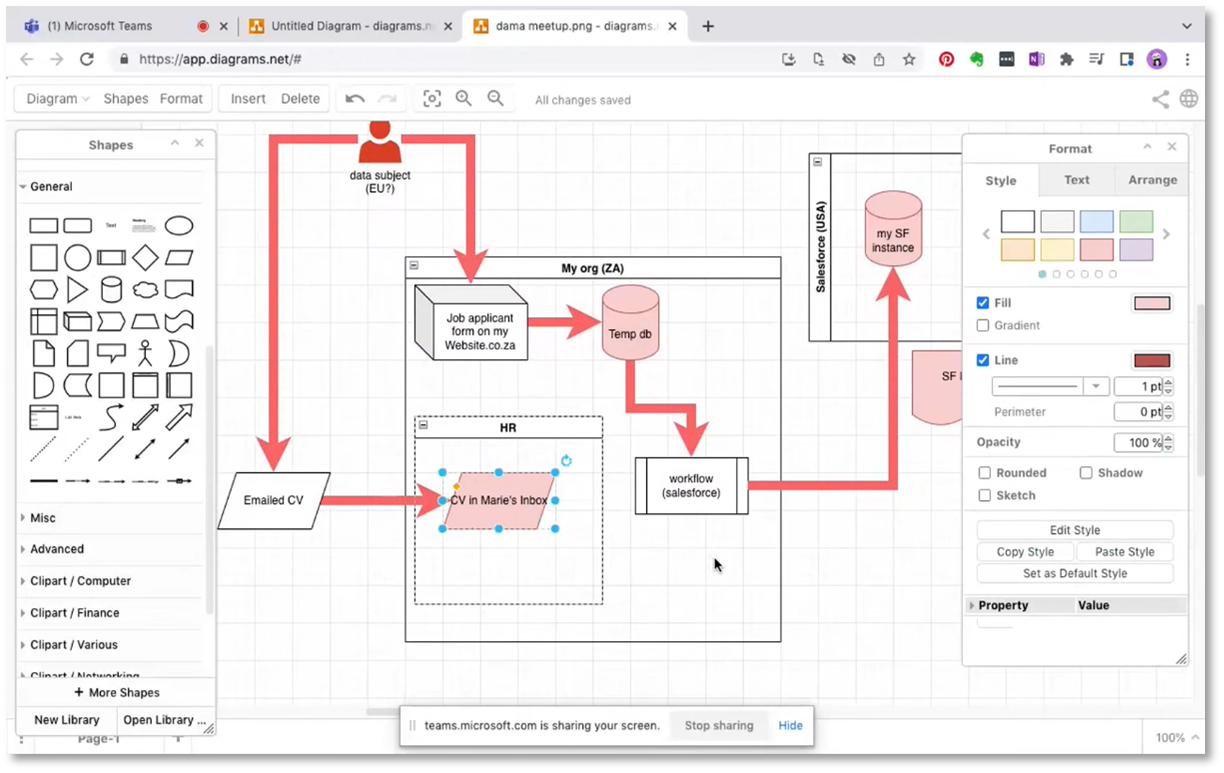Switch to the Text tab

[x=1077, y=180]
